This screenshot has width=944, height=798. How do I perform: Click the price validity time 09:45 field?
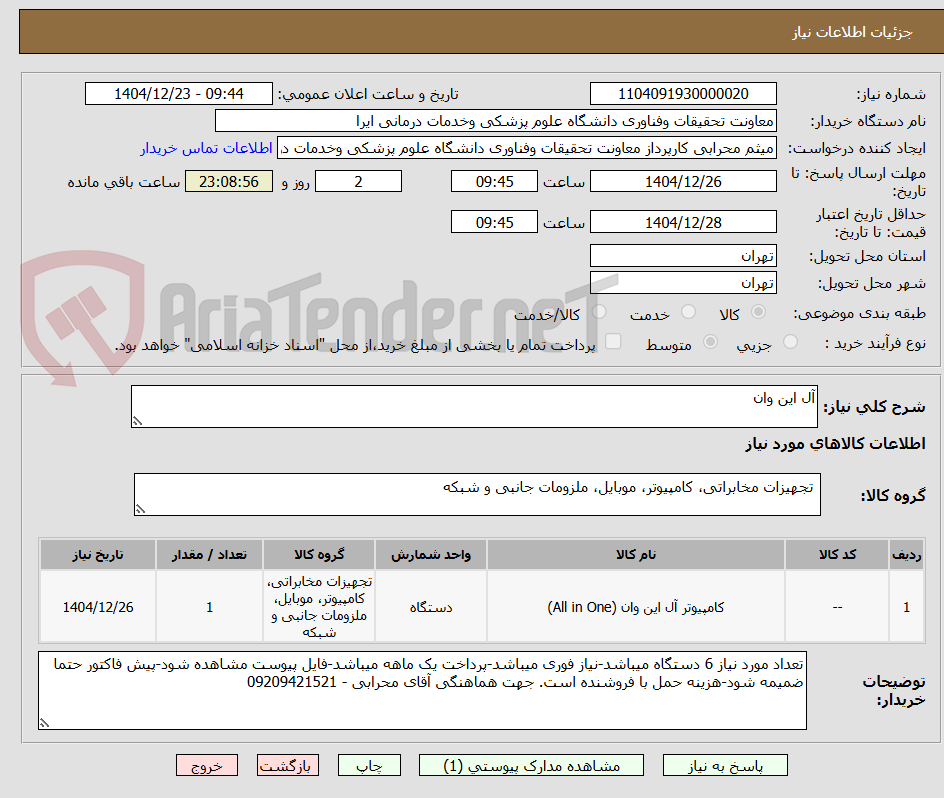(494, 222)
